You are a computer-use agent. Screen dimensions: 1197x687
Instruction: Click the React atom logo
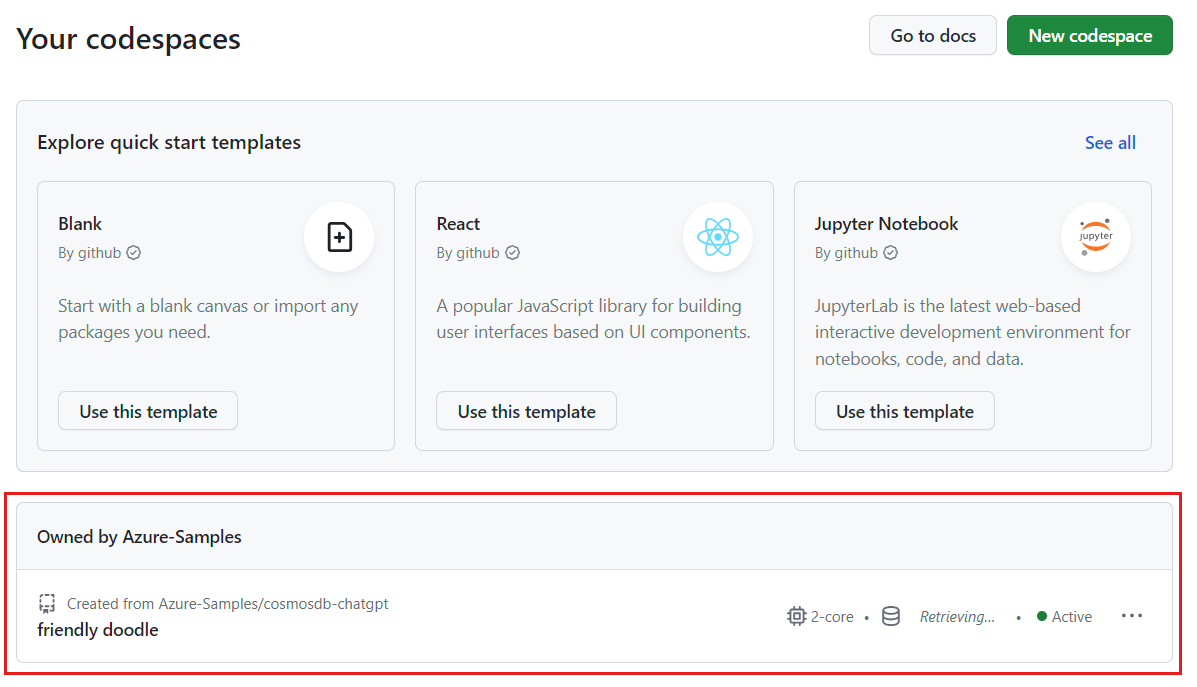point(718,237)
